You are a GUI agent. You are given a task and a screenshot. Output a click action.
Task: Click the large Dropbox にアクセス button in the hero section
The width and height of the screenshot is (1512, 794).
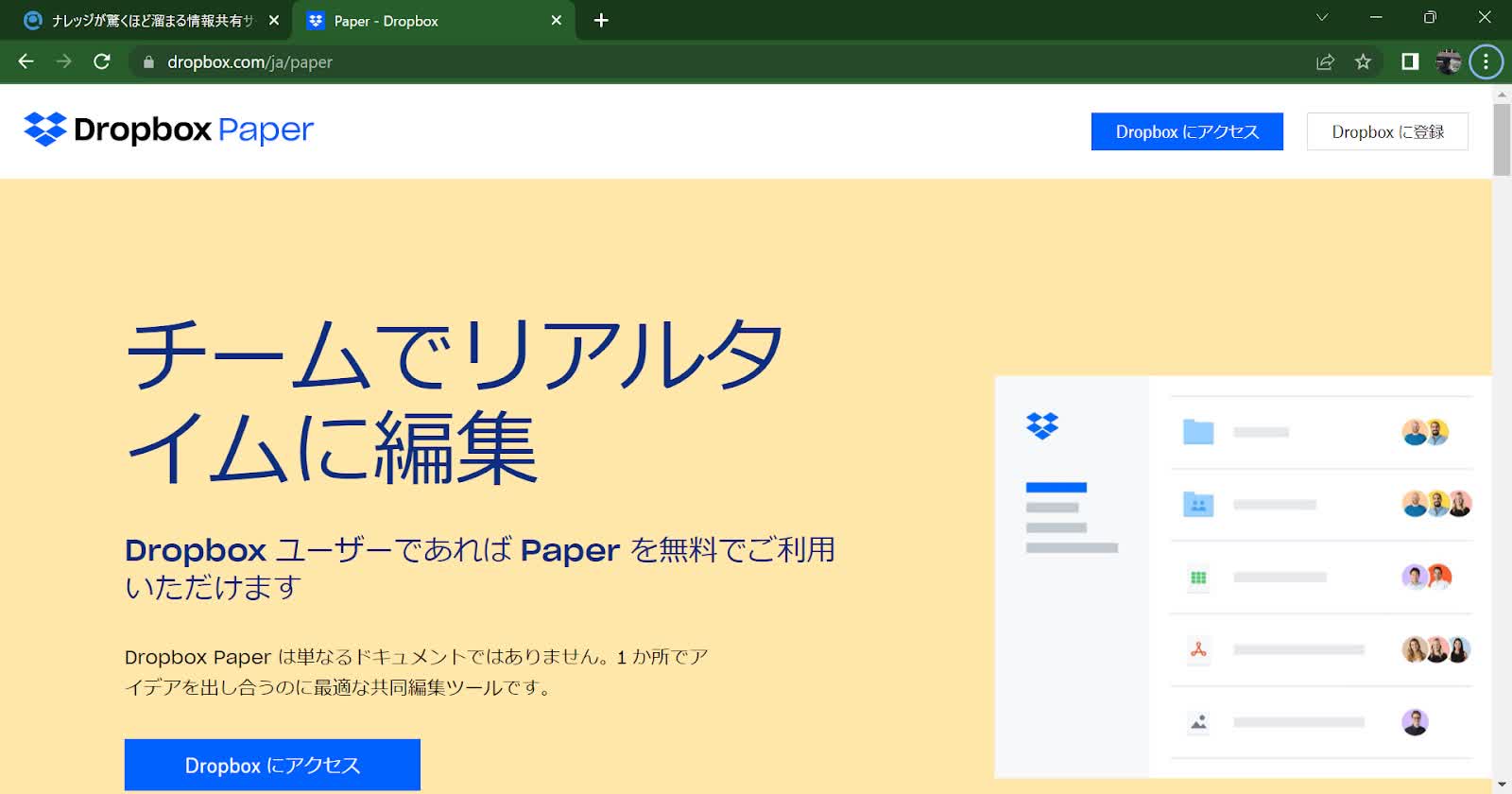click(x=272, y=765)
